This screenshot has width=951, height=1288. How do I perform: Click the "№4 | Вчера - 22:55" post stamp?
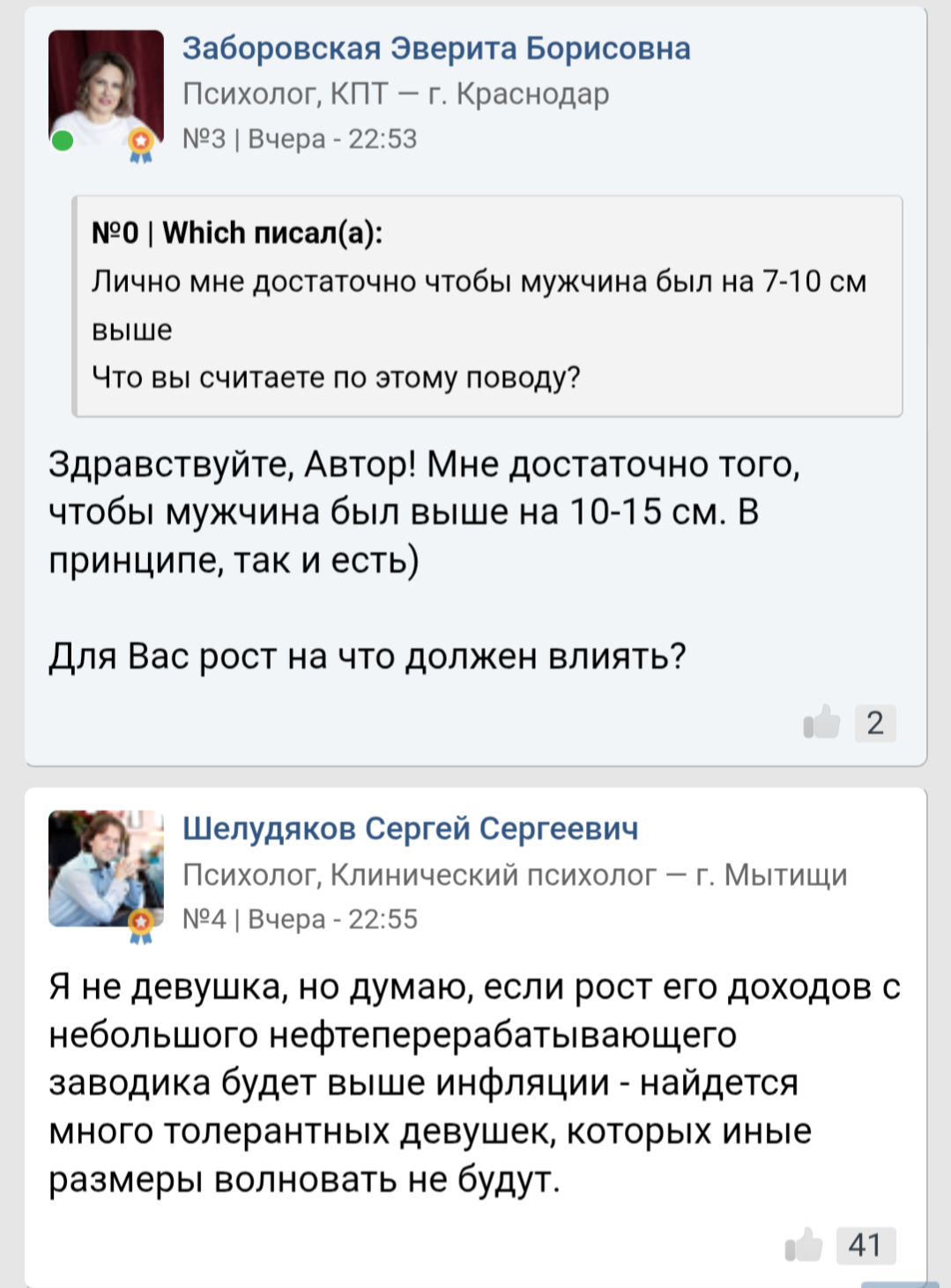[300, 919]
